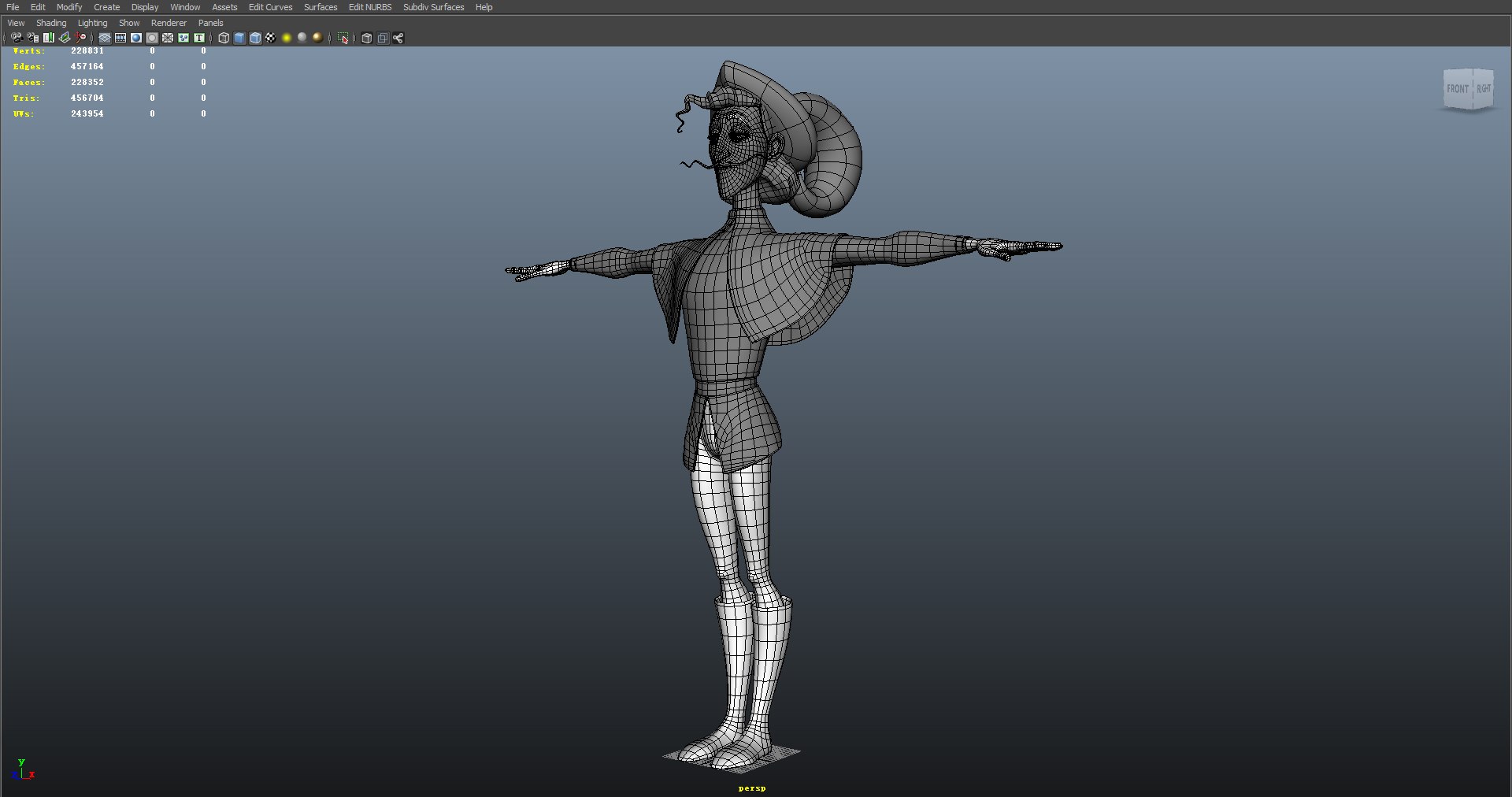Toggle the Field Chart icon
The image size is (1512, 797).
(168, 38)
